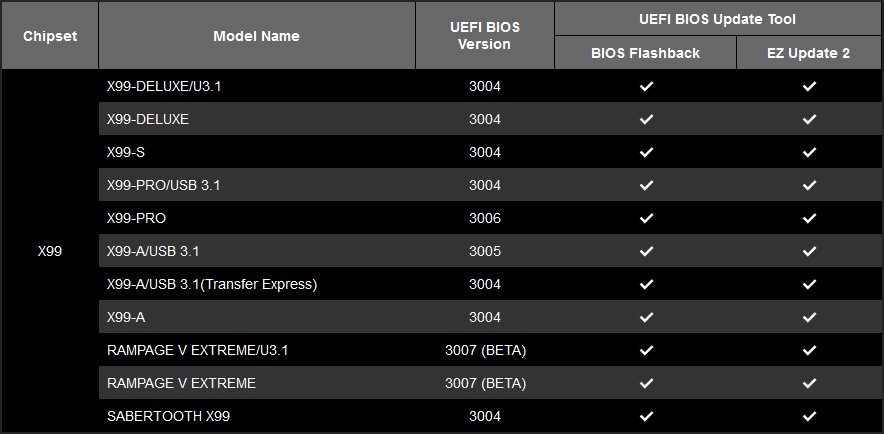Click EZ Update 2 checkmark for RAMPAGE V EXTREME/U3.1
The height and width of the screenshot is (434, 884).
(809, 350)
